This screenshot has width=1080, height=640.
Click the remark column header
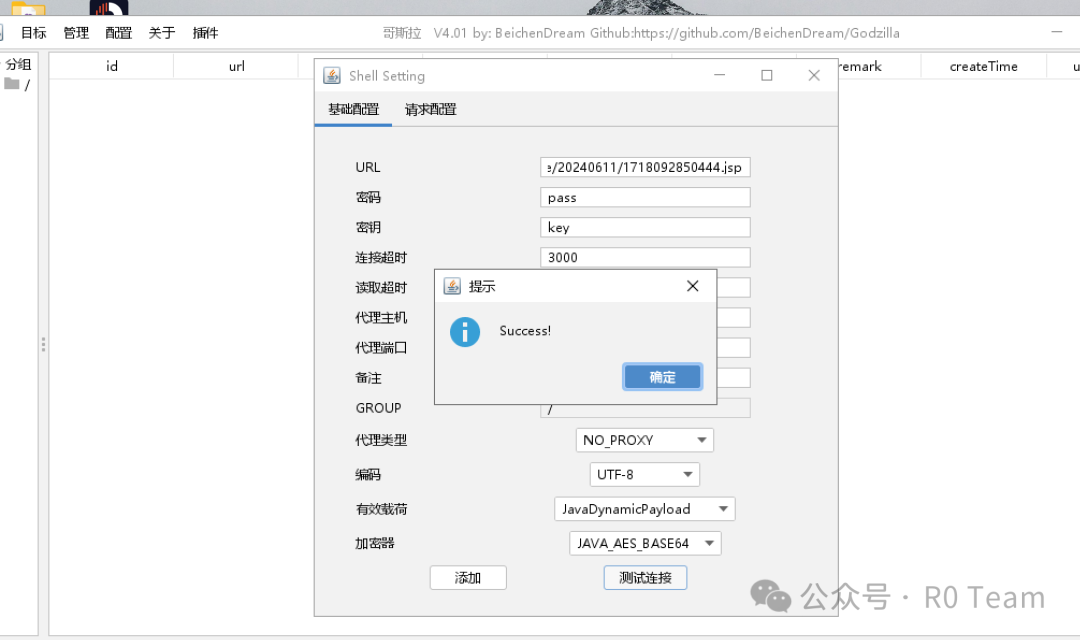(x=879, y=66)
